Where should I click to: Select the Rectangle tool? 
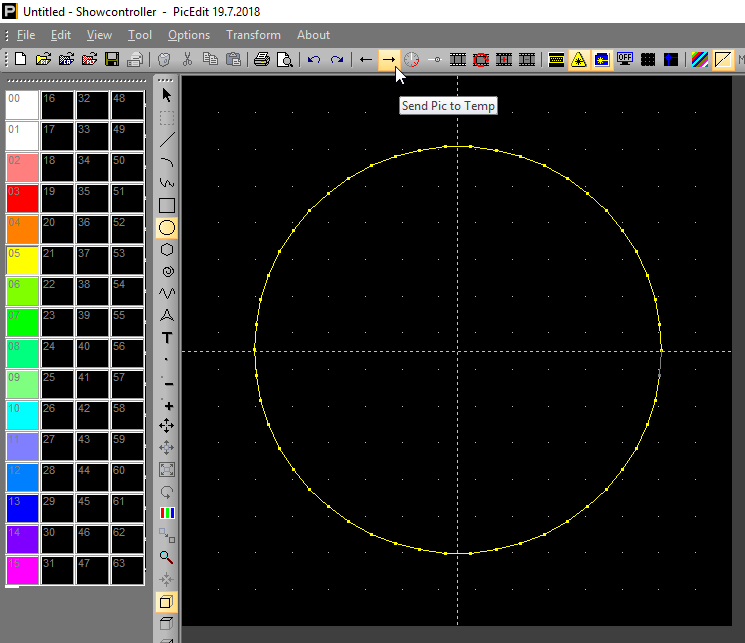coord(167,206)
